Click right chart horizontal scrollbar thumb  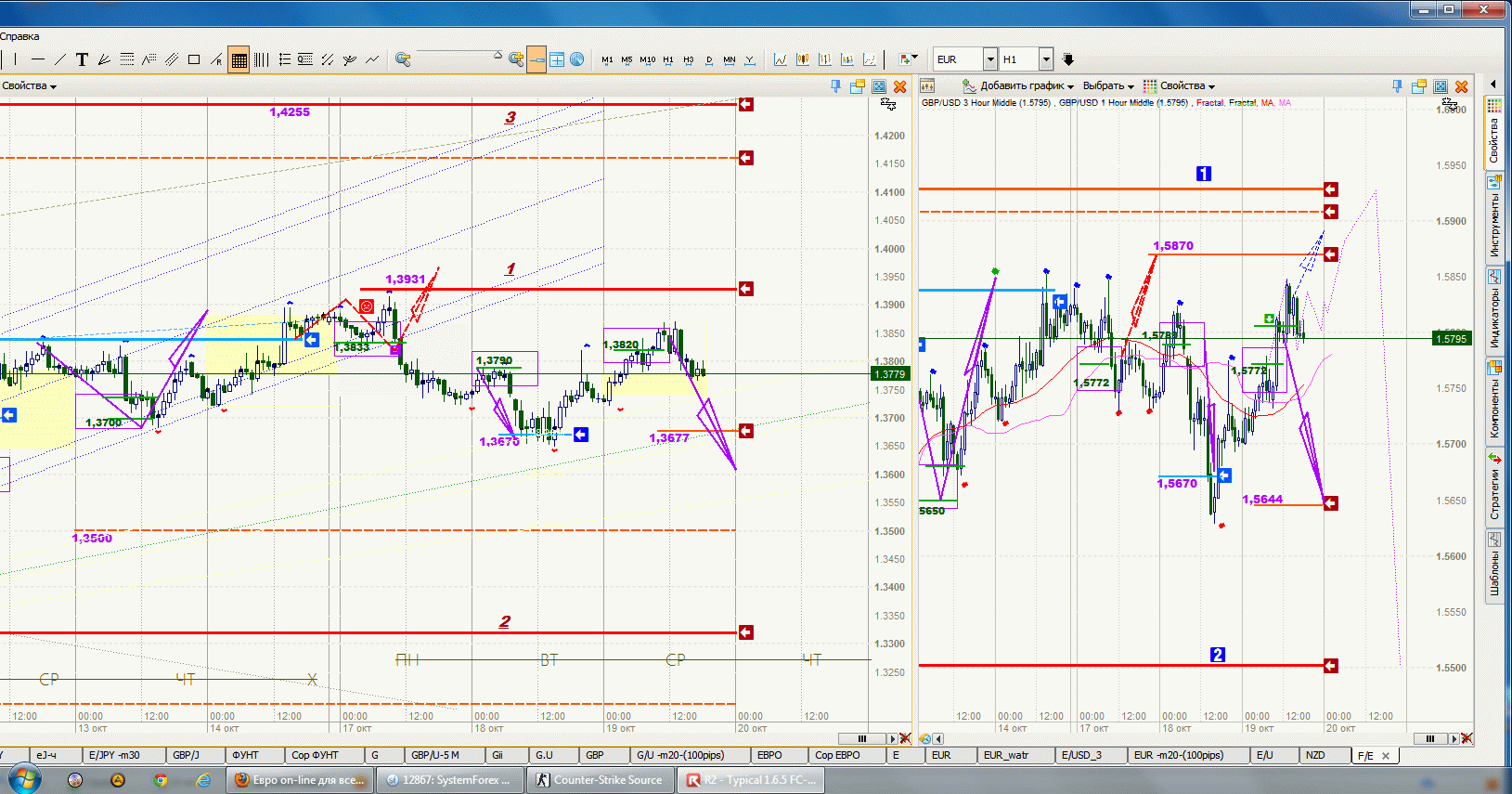(1430, 739)
